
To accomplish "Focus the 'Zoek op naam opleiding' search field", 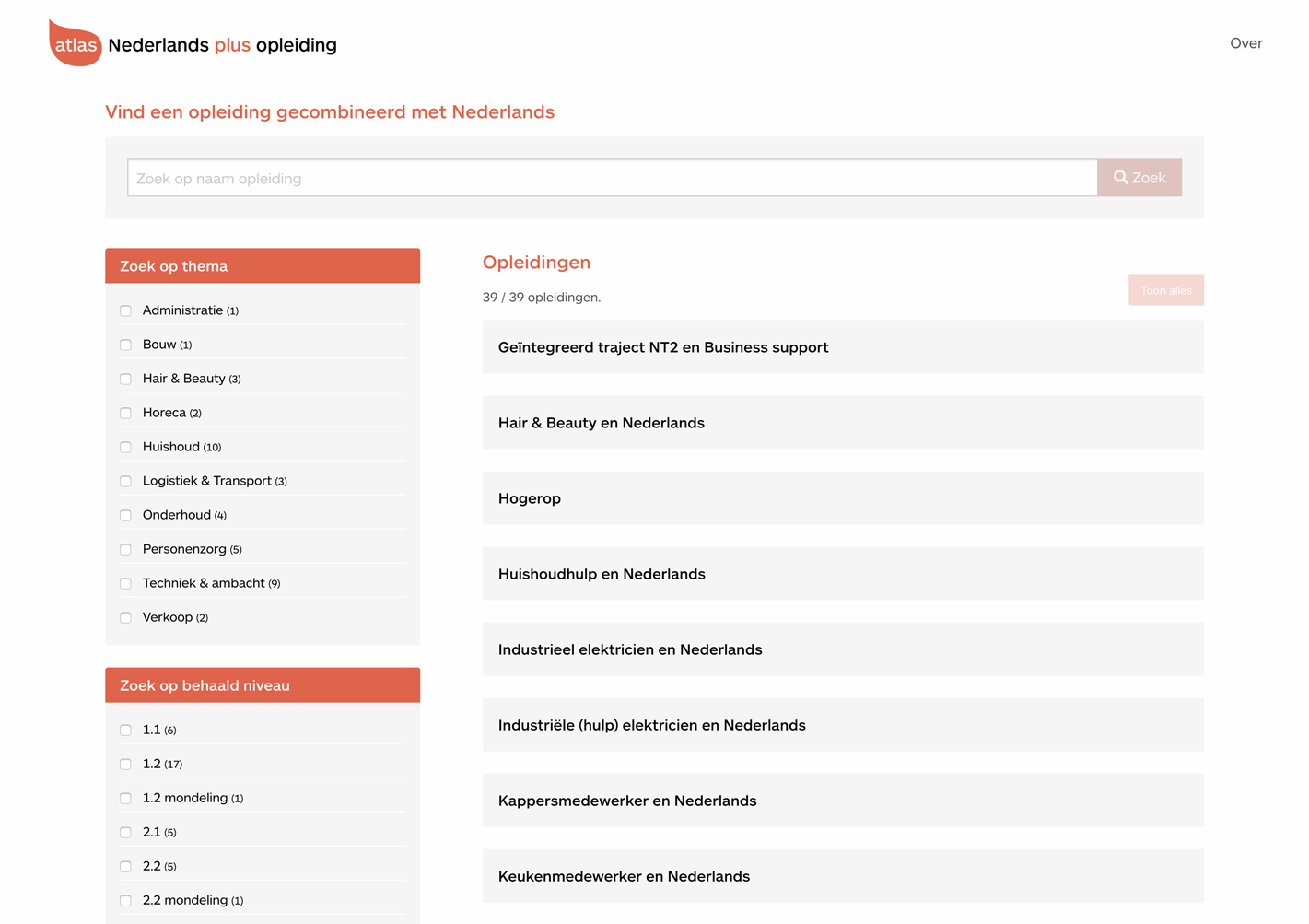I will click(613, 178).
